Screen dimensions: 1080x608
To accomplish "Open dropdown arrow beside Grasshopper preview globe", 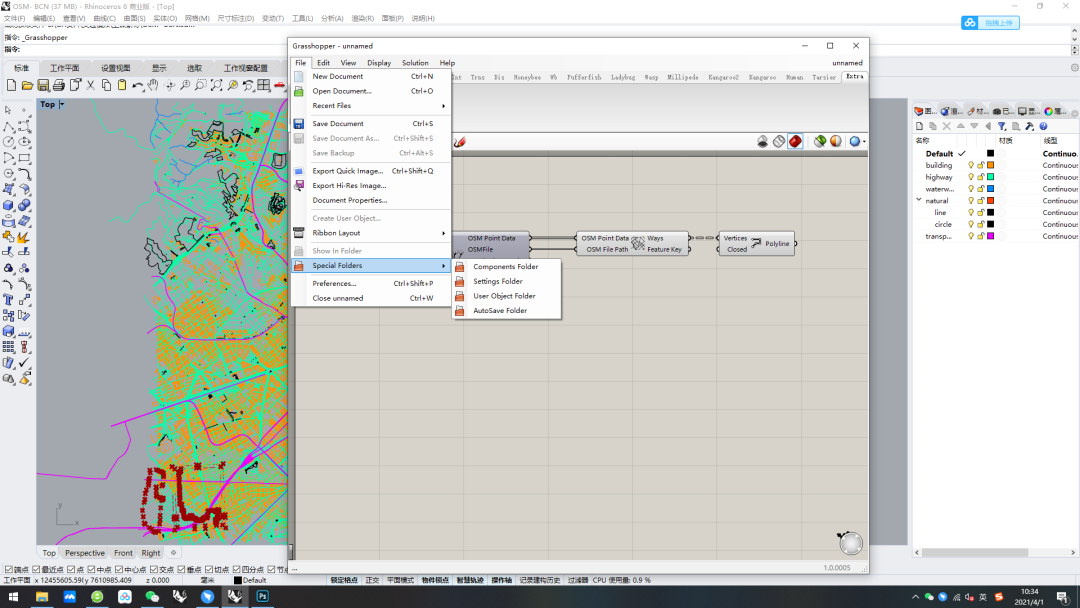I will (864, 141).
